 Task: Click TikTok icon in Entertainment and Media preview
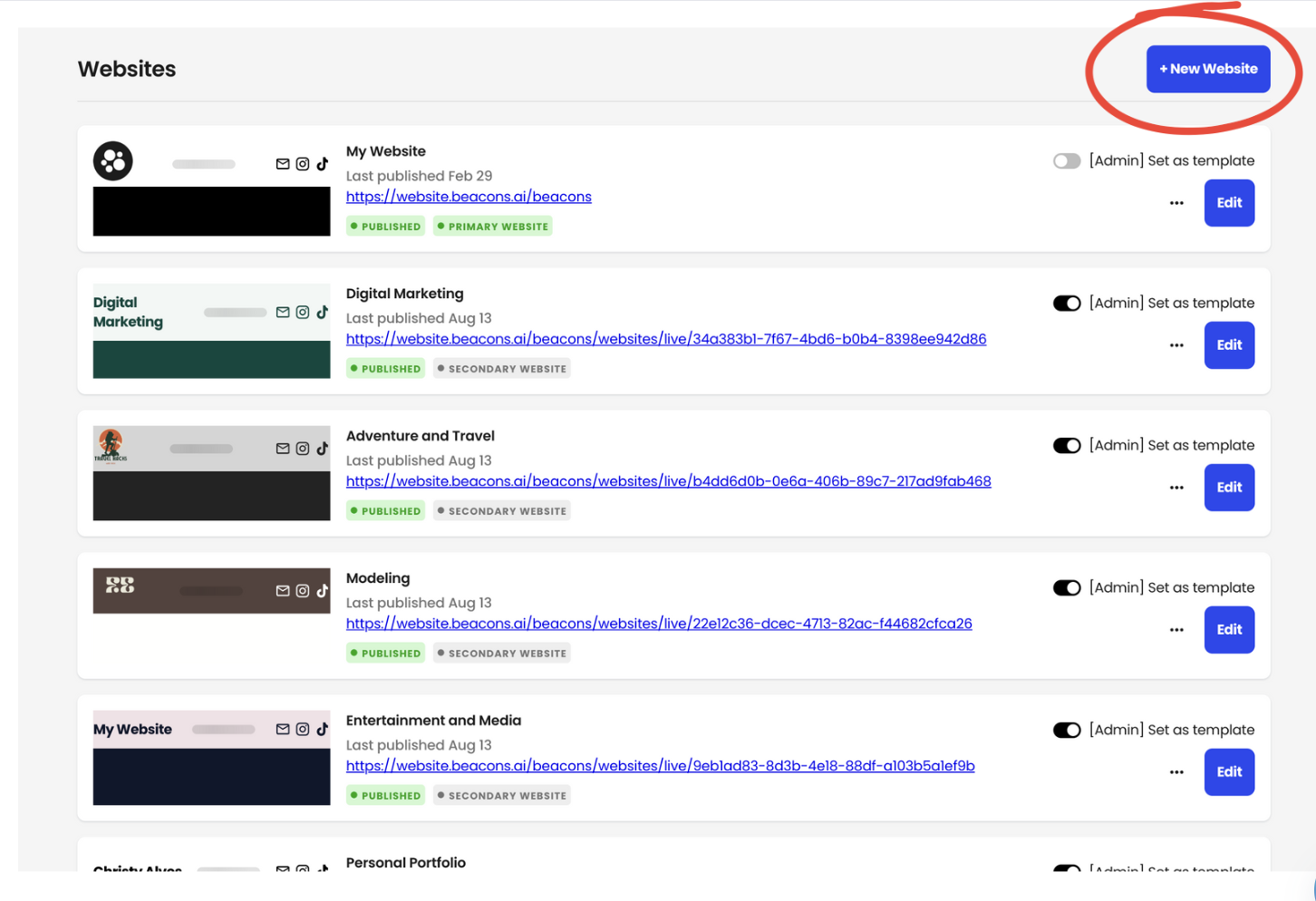[x=323, y=729]
